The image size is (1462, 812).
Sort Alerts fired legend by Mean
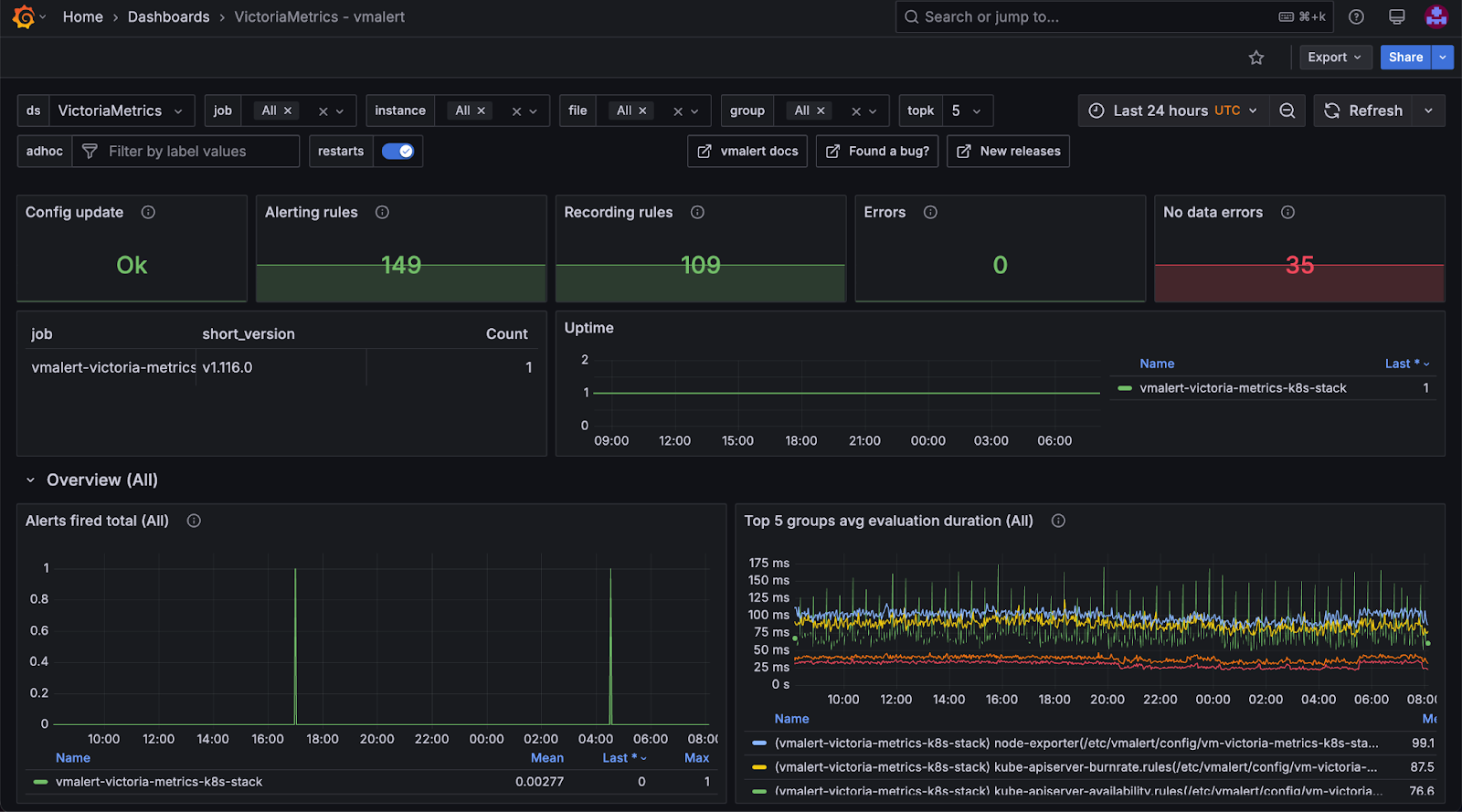[x=547, y=758]
